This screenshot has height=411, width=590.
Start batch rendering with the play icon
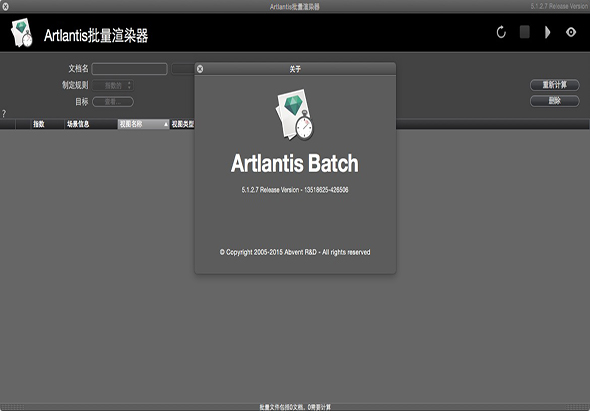coord(547,32)
